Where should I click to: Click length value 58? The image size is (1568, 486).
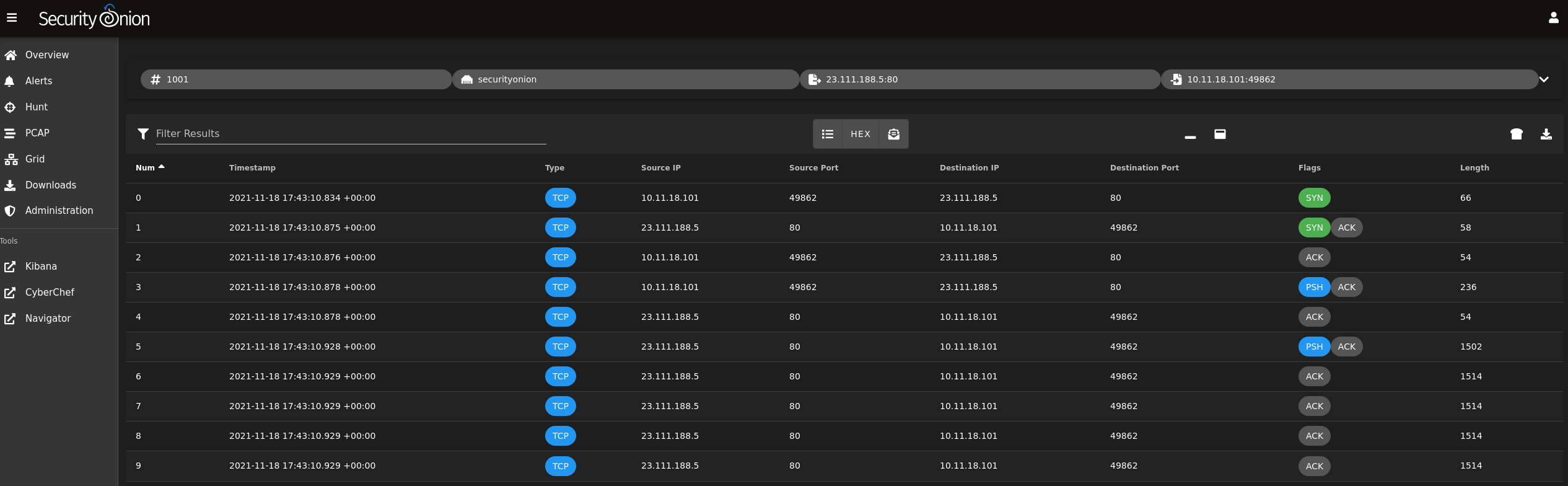click(1465, 228)
